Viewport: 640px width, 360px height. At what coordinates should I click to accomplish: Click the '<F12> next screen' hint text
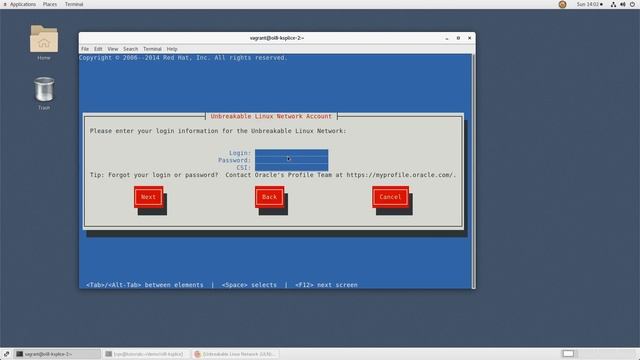coord(326,285)
